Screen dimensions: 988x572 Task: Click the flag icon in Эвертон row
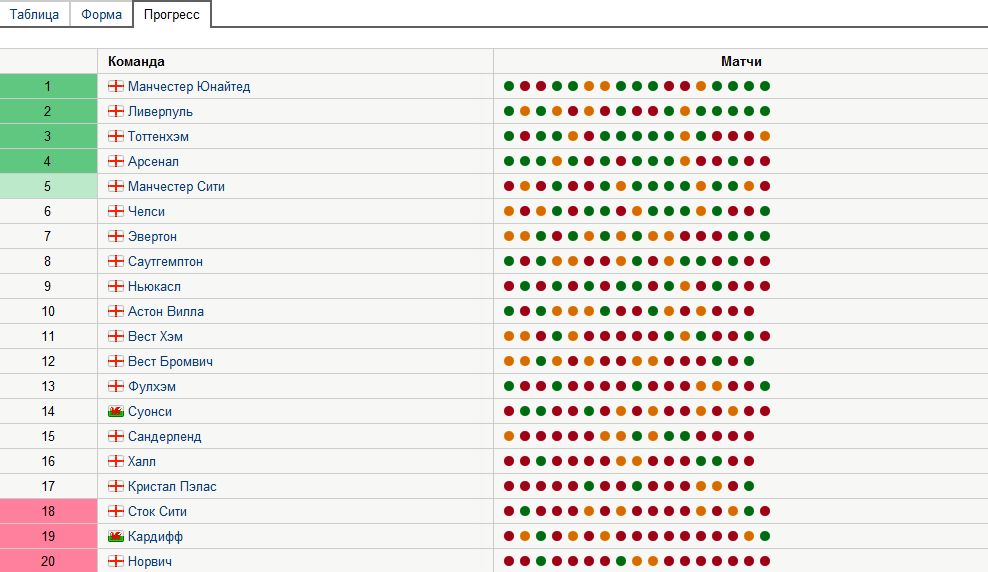point(116,236)
